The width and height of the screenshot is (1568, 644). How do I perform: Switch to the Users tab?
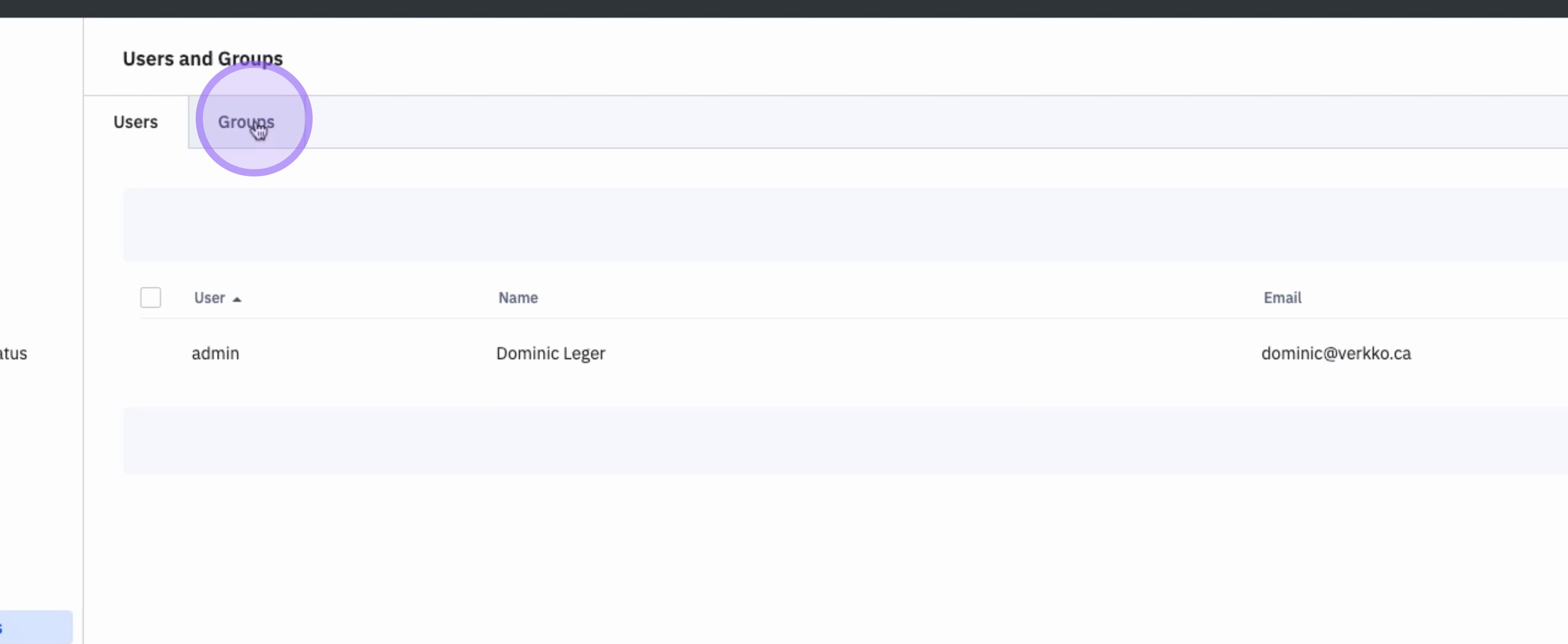(135, 122)
